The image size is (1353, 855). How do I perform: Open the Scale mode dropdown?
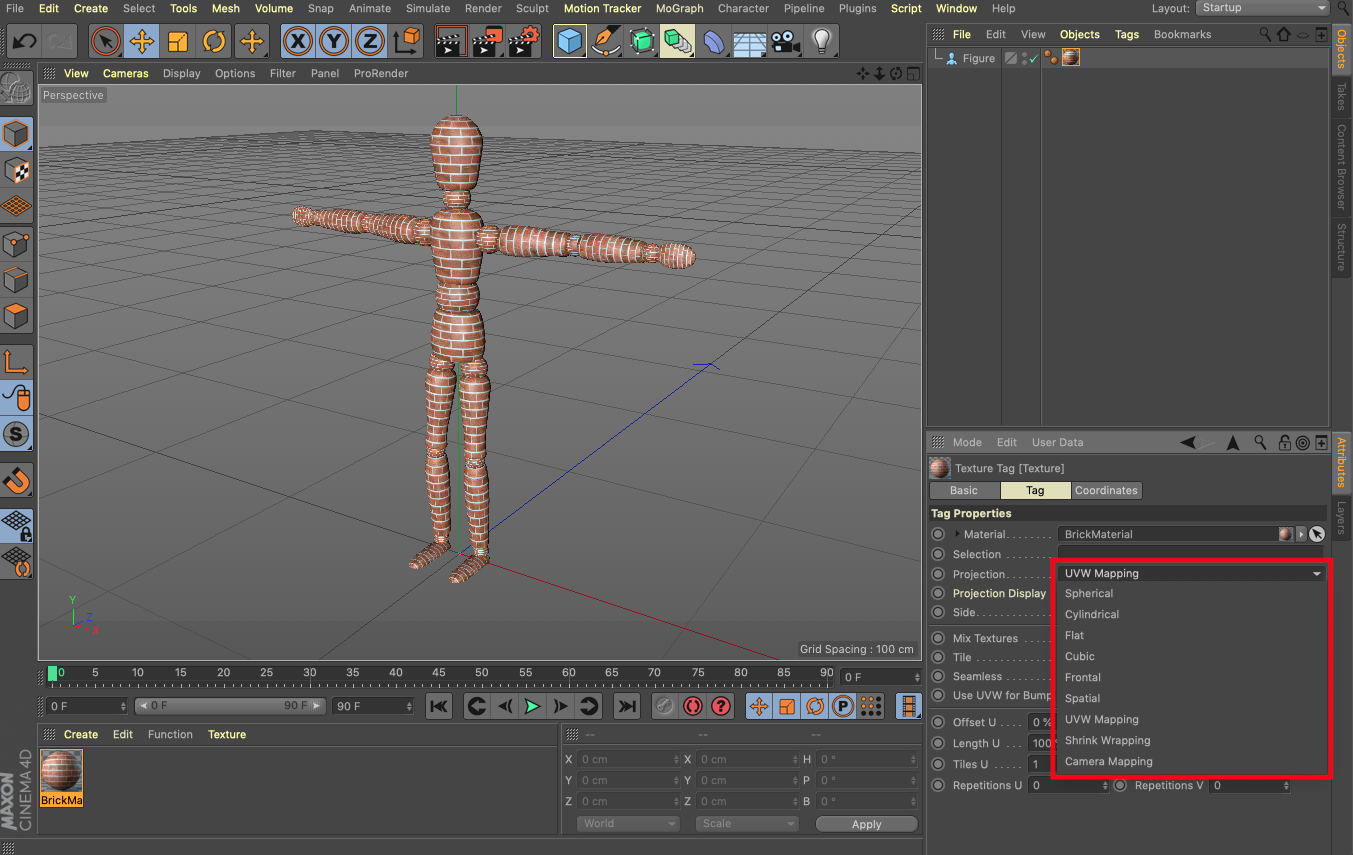(x=746, y=824)
